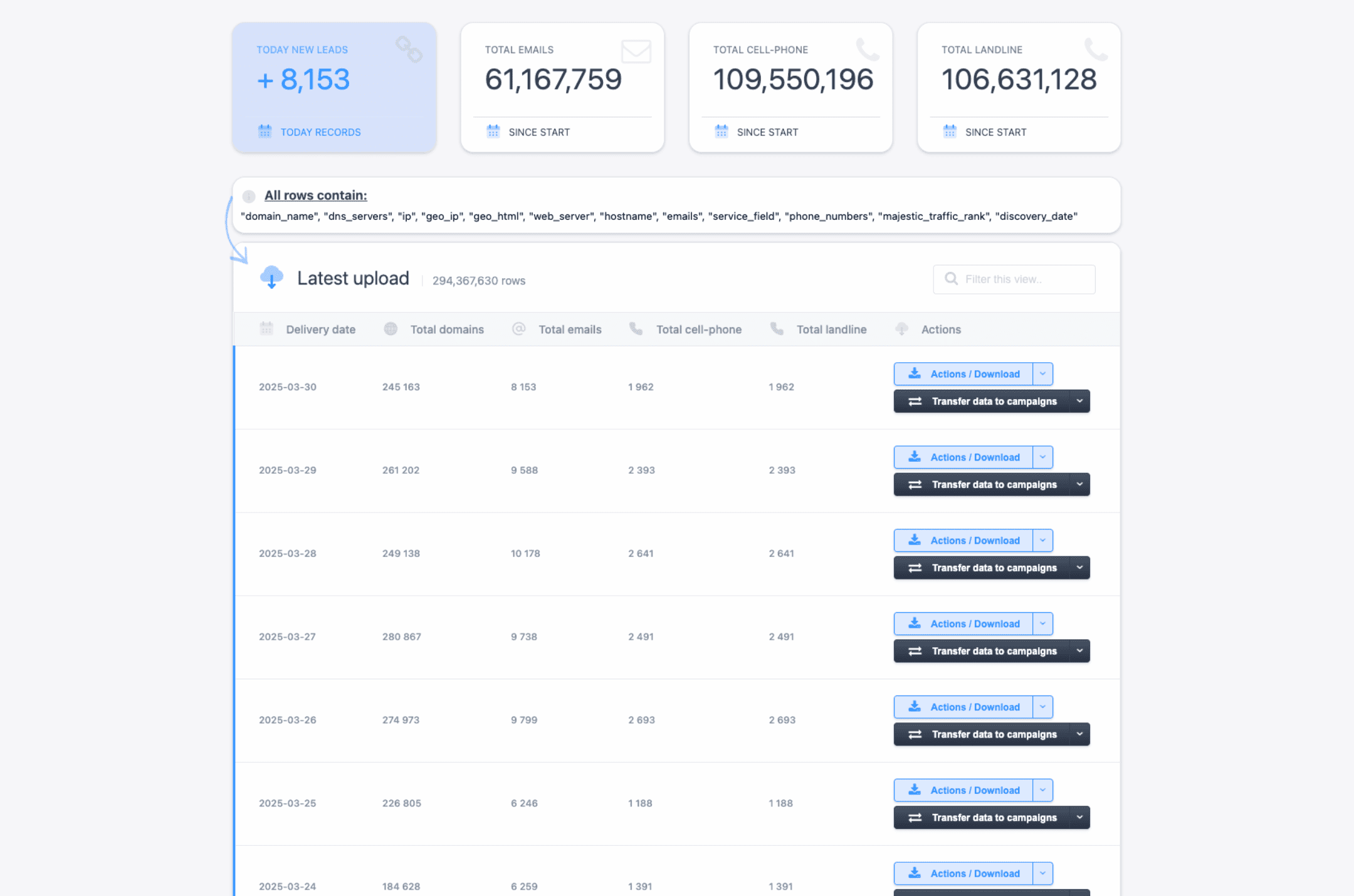This screenshot has height=896, width=1354.
Task: Expand Actions / Download dropdown arrow for 2025-03-30
Action: 1042,374
